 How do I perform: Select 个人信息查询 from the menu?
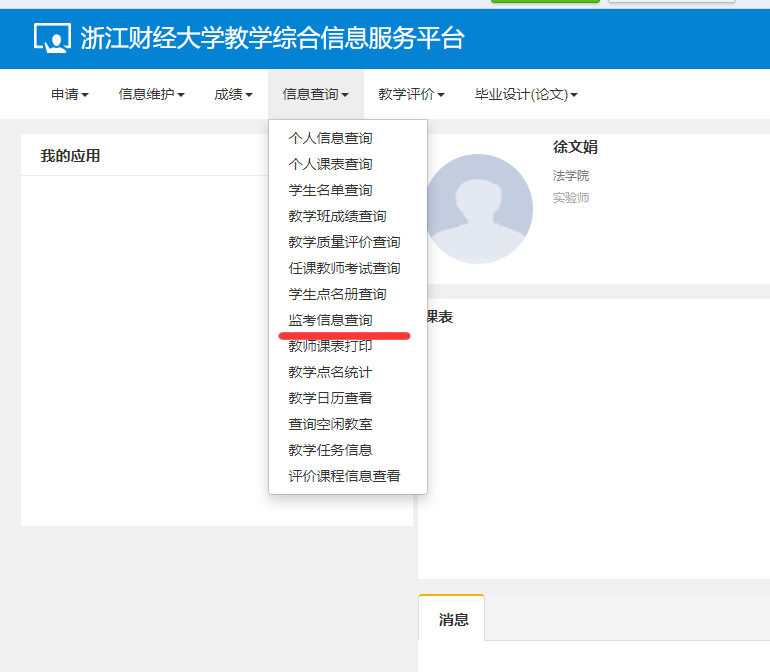(330, 138)
